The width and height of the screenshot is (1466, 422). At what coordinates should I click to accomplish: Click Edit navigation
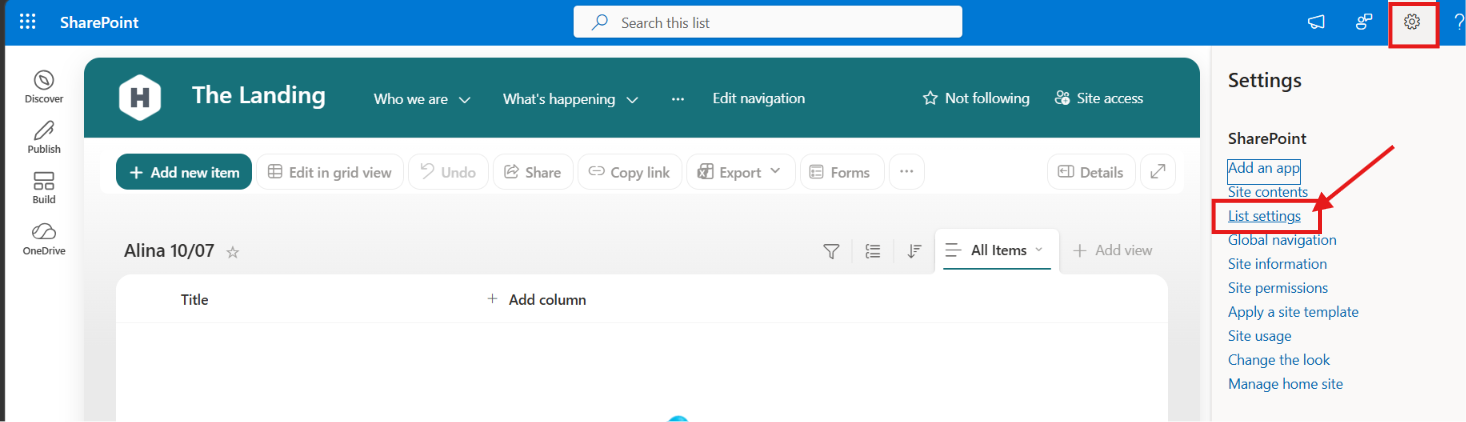click(x=759, y=98)
